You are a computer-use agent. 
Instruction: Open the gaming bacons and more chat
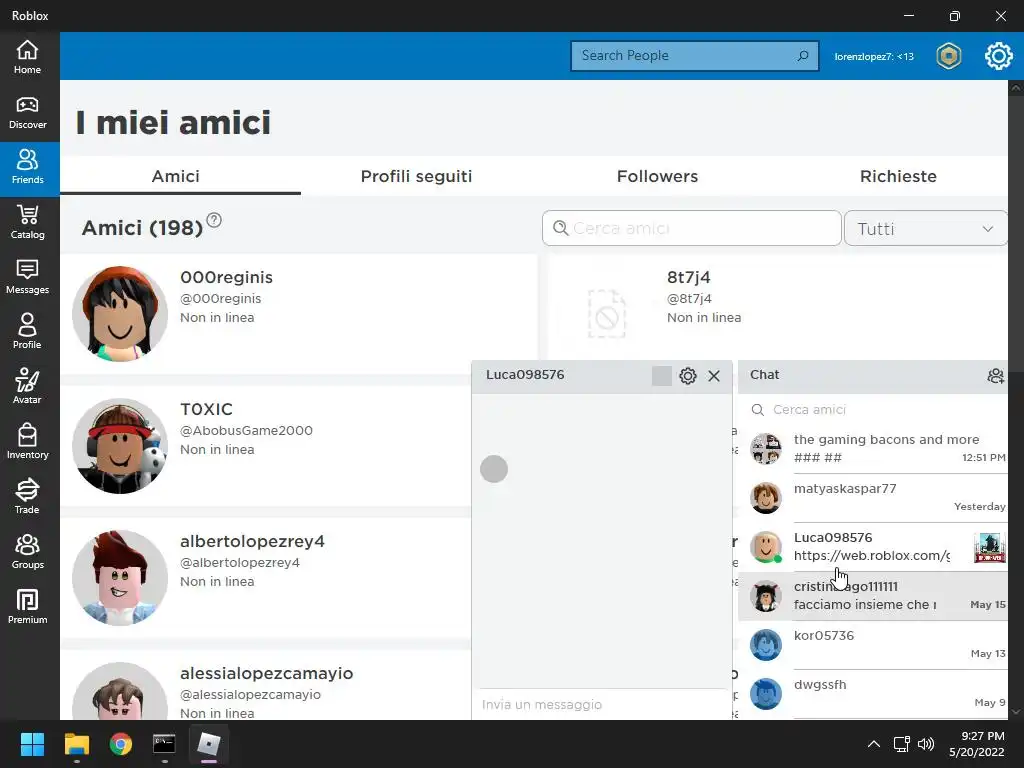pos(873,449)
